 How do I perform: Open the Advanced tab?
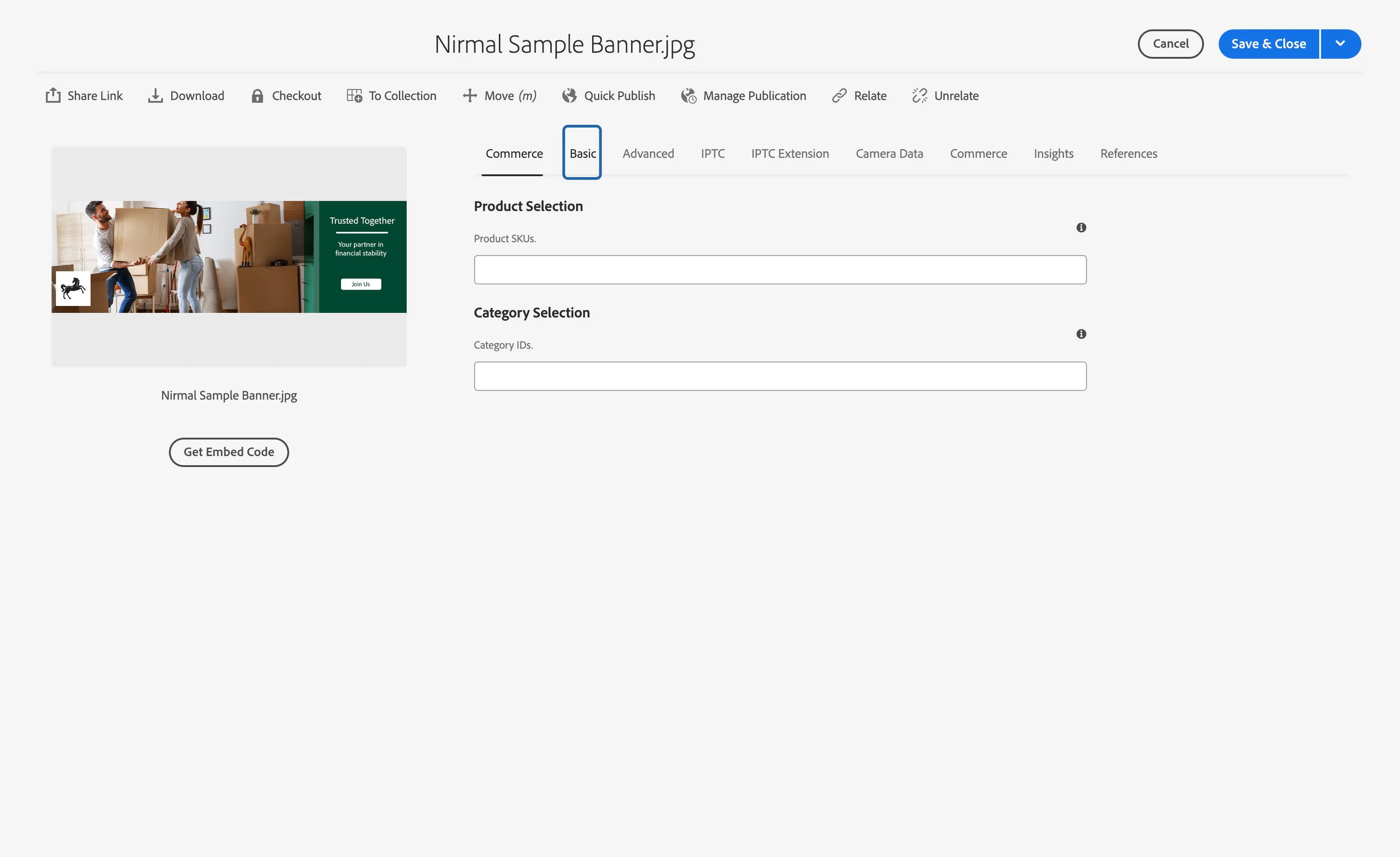point(648,153)
